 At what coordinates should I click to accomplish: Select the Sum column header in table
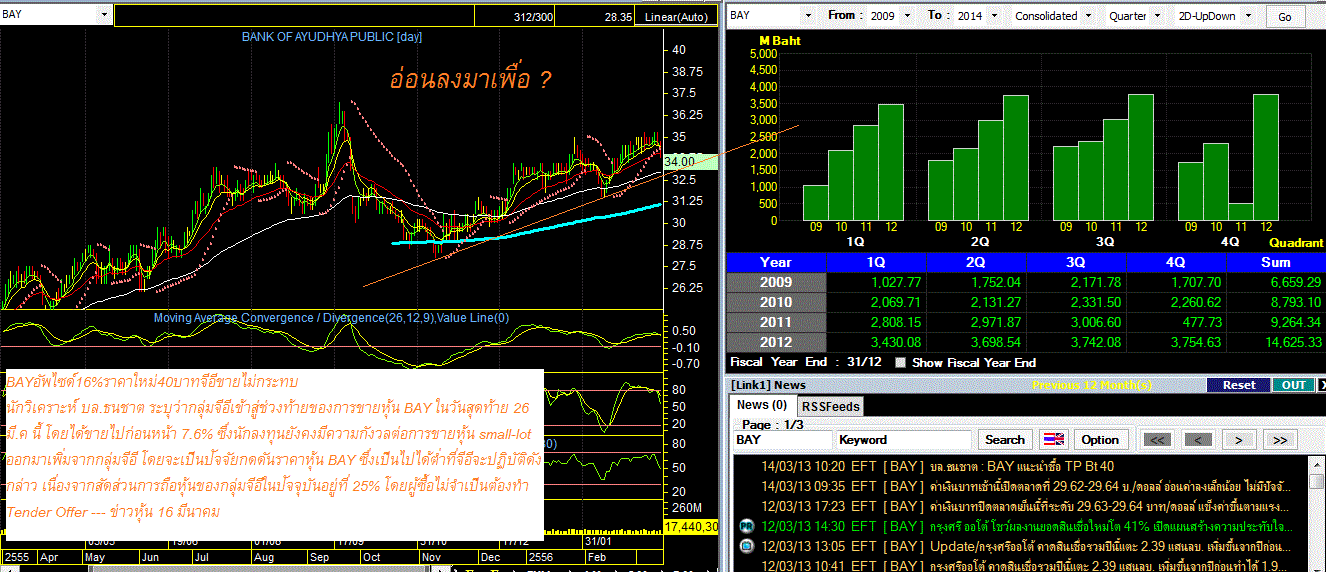(1276, 262)
